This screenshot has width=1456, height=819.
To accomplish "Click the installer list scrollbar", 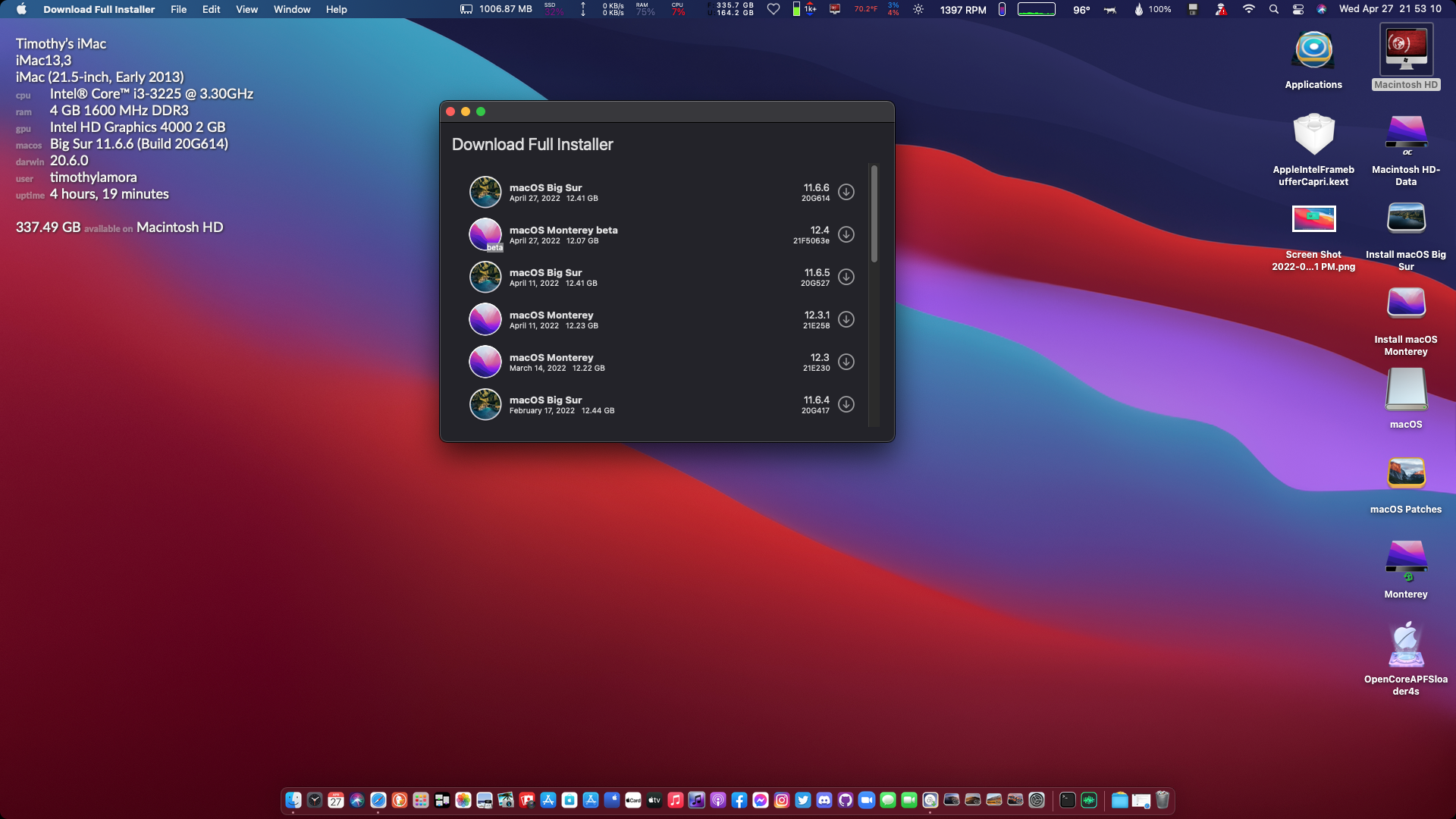I will 874,214.
